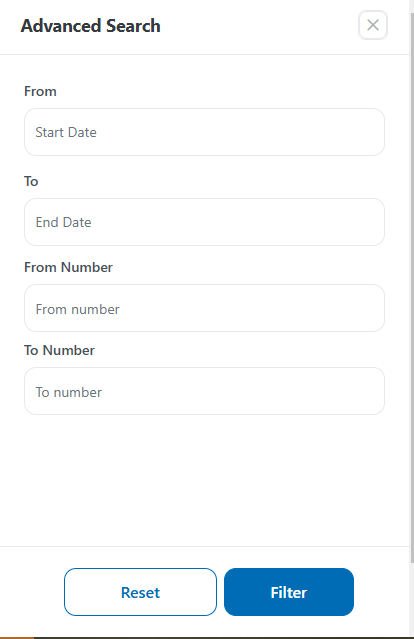Select the End Date placeholder text
The height and width of the screenshot is (639, 414).
[x=63, y=223]
